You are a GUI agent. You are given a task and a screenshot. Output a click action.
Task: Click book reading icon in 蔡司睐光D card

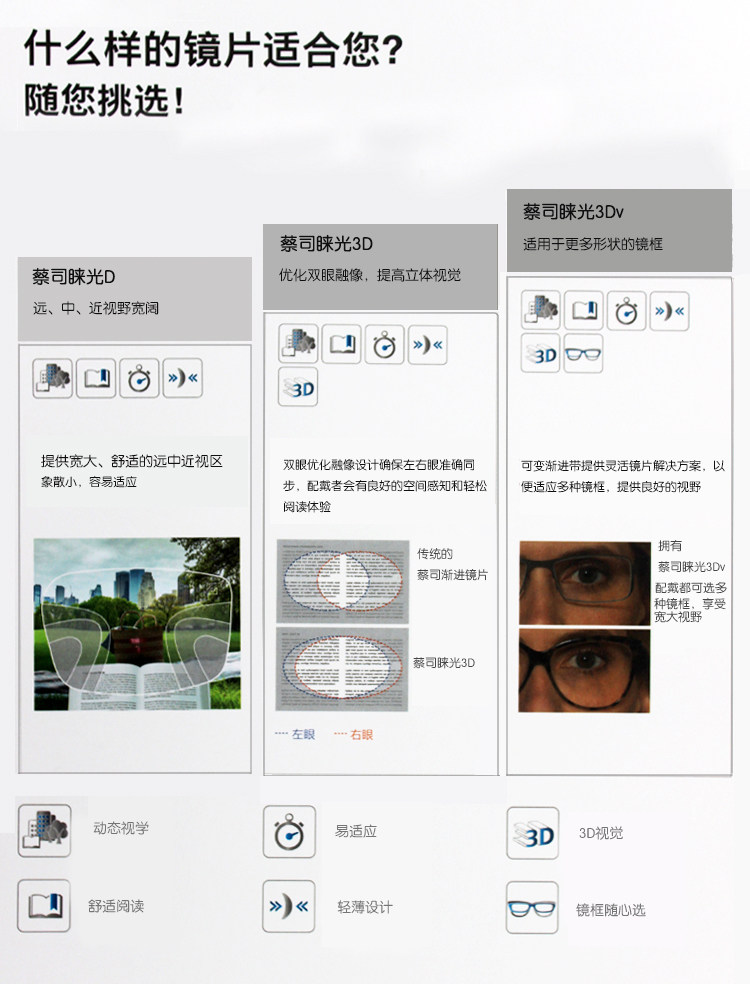tap(96, 378)
